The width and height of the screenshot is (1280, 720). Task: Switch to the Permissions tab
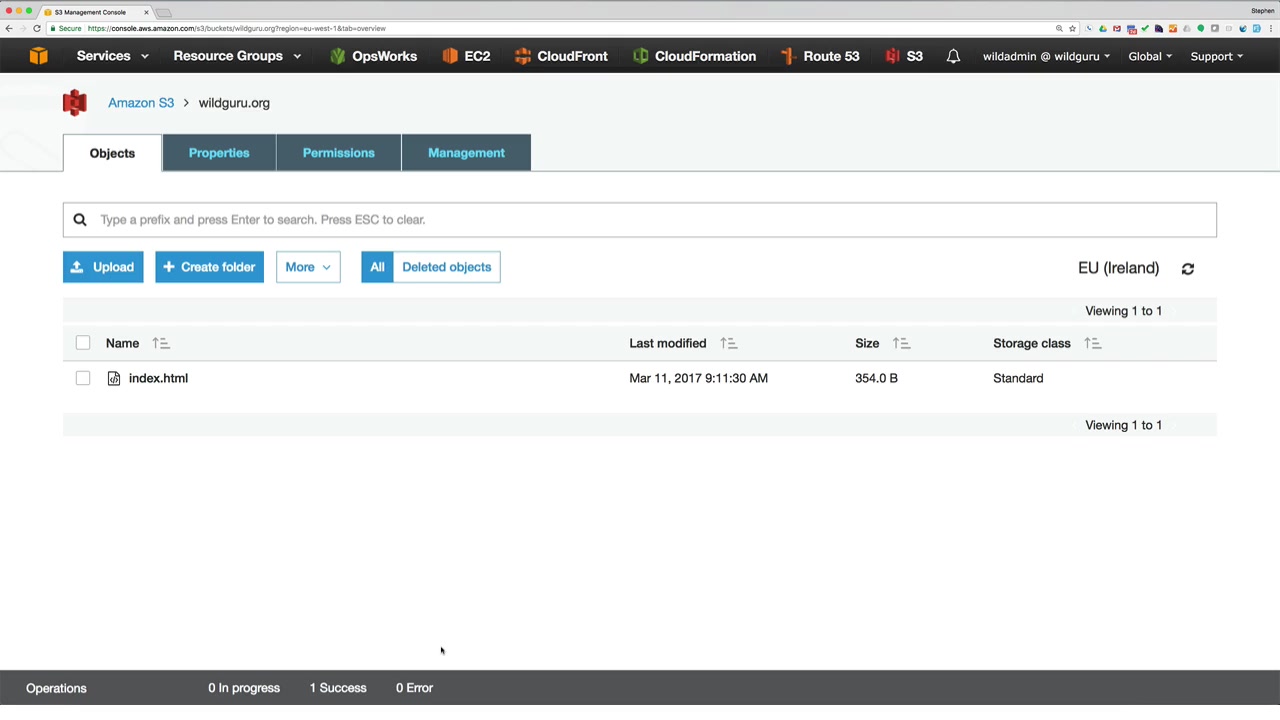tap(339, 153)
